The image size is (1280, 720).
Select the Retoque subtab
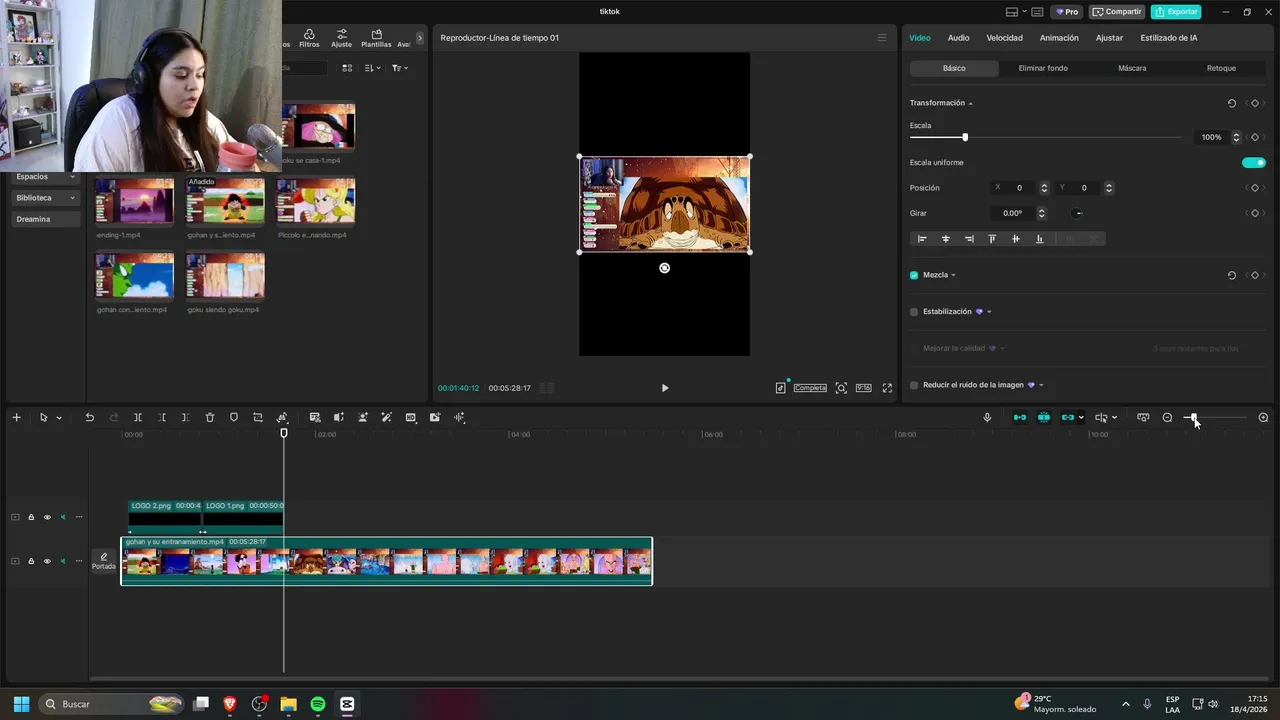click(1221, 68)
